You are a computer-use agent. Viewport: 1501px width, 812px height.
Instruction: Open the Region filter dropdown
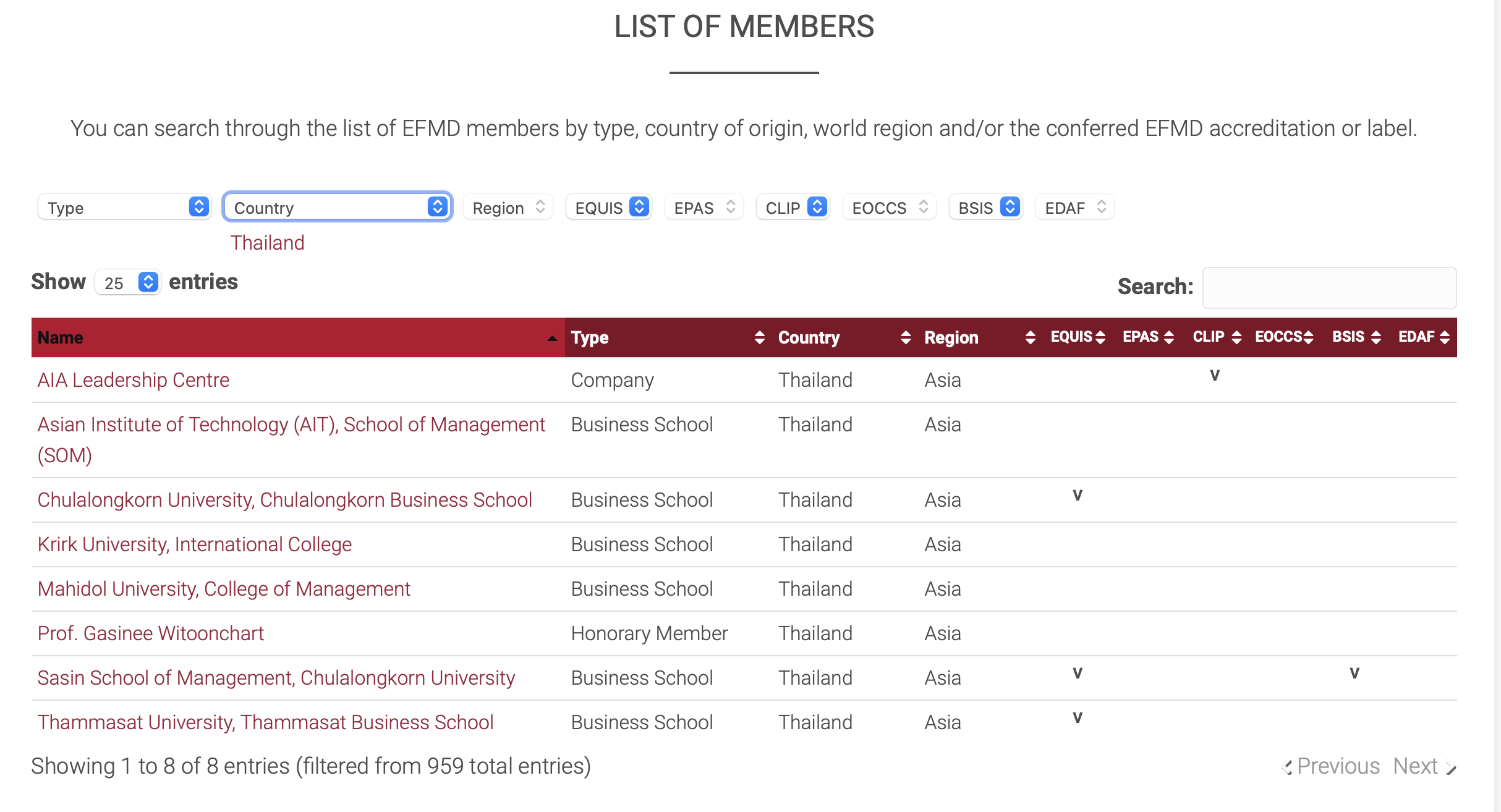click(508, 208)
